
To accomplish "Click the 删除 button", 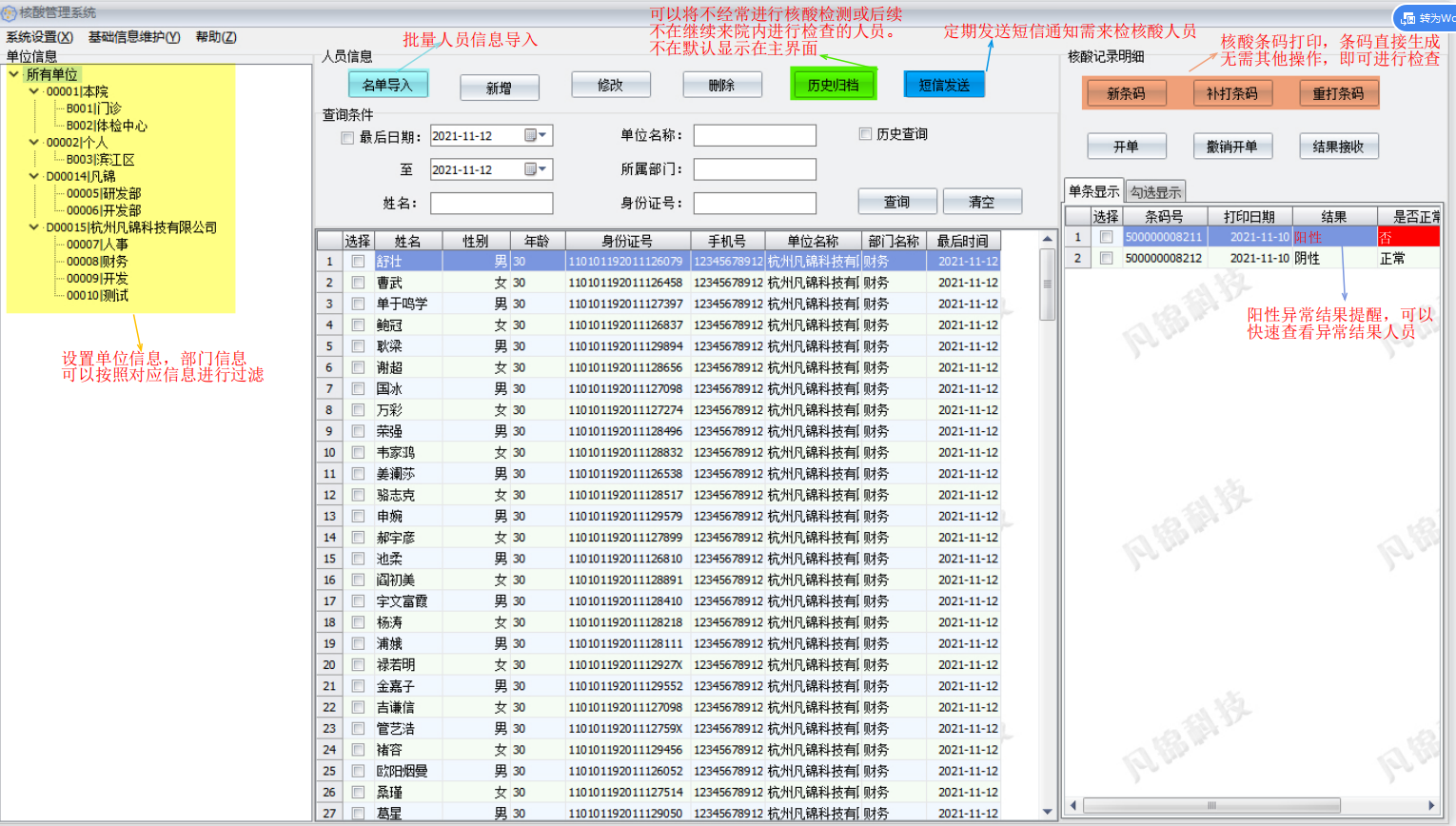I will (x=722, y=85).
